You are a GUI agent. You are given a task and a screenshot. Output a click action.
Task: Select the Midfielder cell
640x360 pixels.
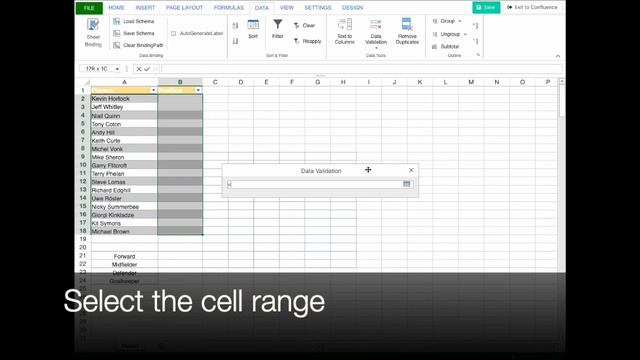pos(124,264)
